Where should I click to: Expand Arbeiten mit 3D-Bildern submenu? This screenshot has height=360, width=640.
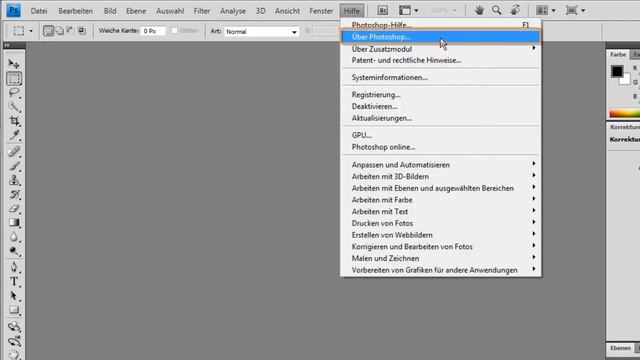441,176
